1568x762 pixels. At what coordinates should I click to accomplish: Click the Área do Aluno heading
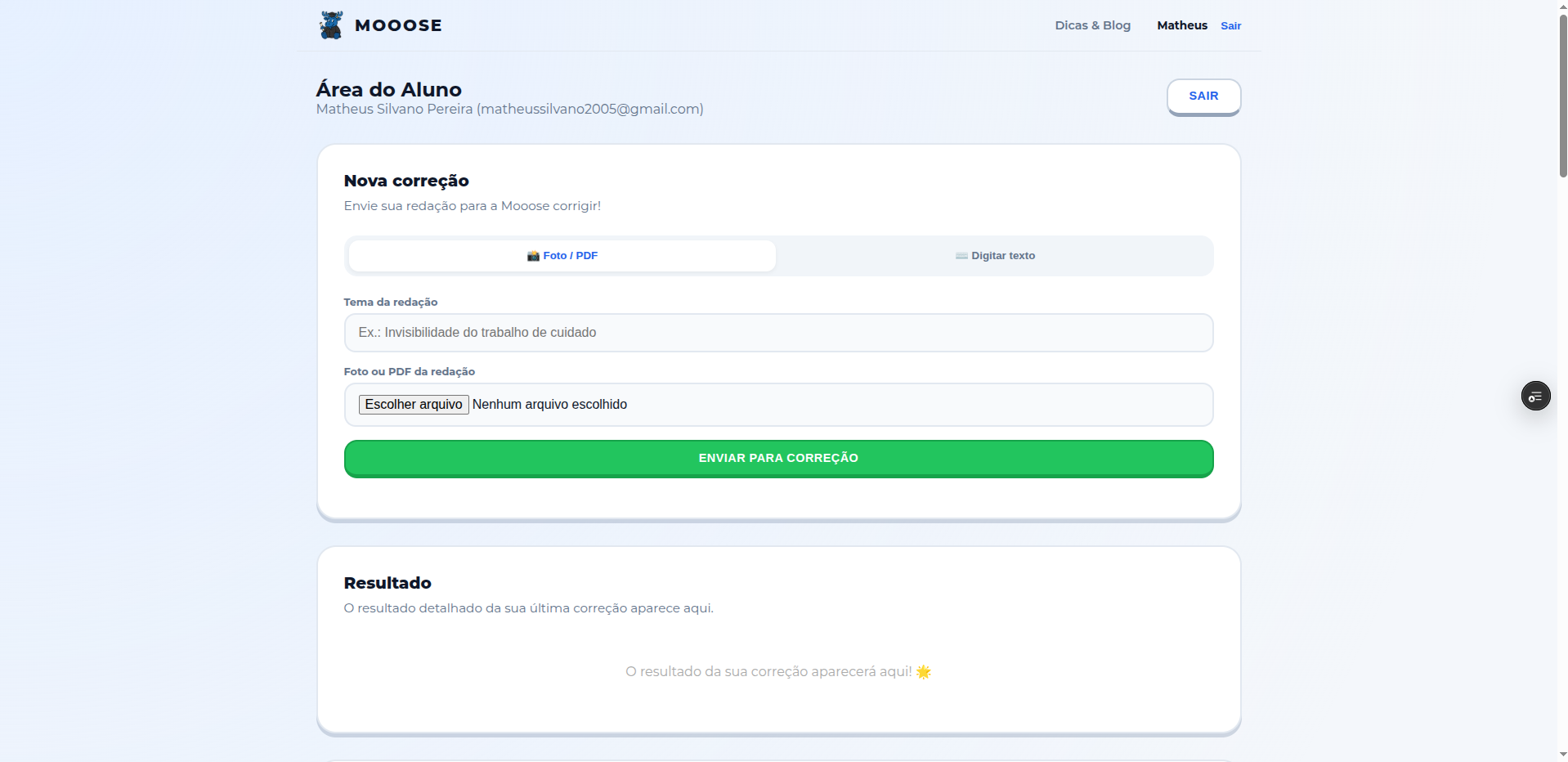pyautogui.click(x=388, y=89)
